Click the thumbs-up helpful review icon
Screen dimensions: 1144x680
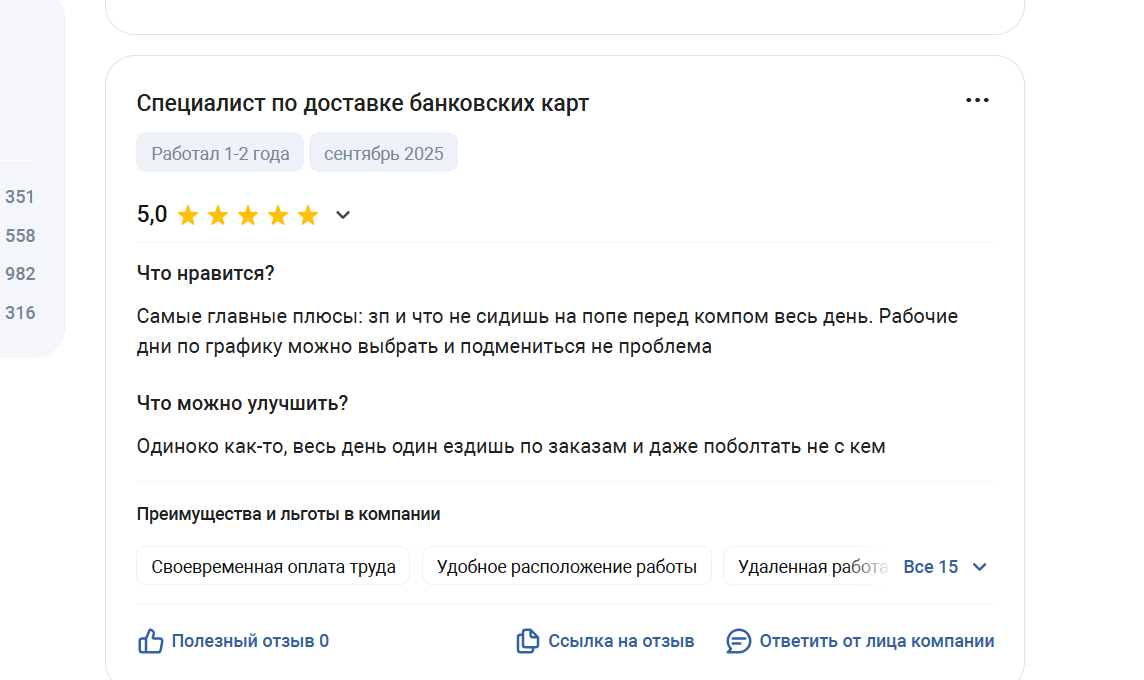click(x=150, y=641)
